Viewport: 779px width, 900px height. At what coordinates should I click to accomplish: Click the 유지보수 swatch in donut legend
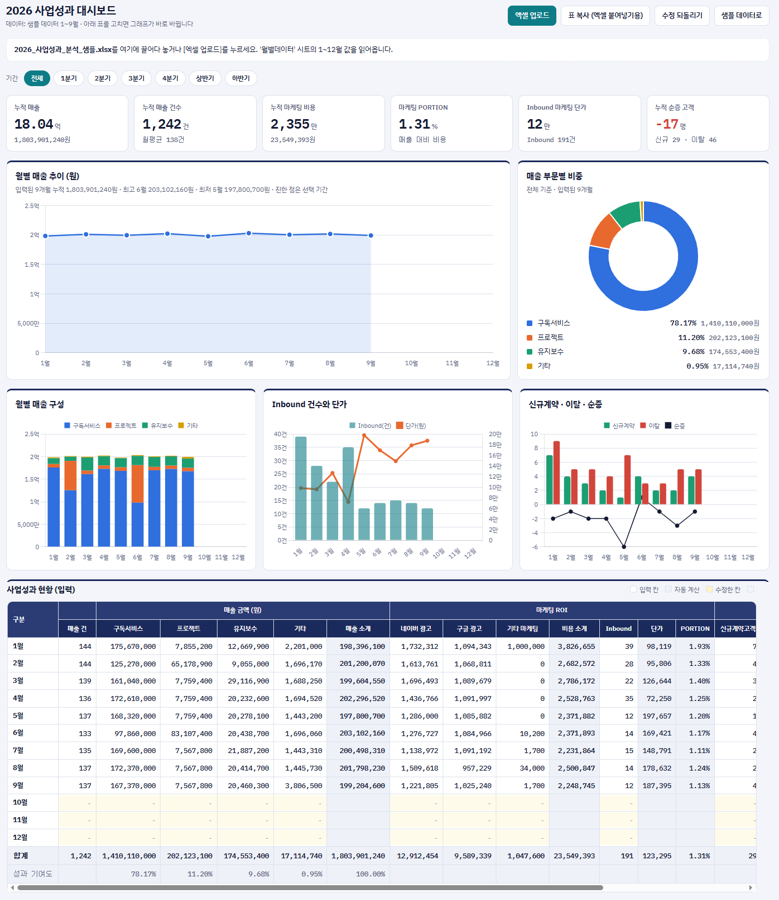pyautogui.click(x=529, y=351)
